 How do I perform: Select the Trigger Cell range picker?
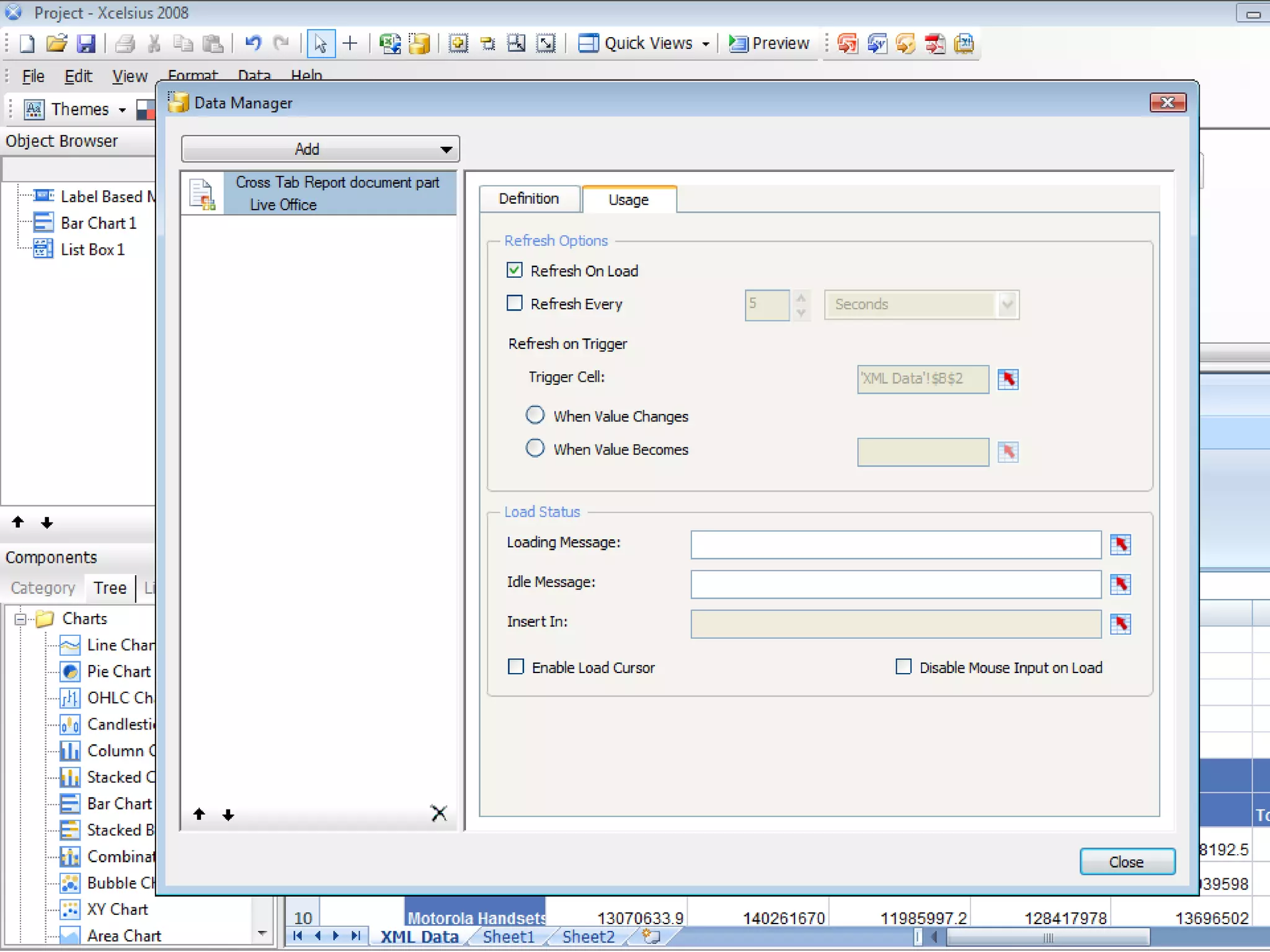(x=1008, y=379)
